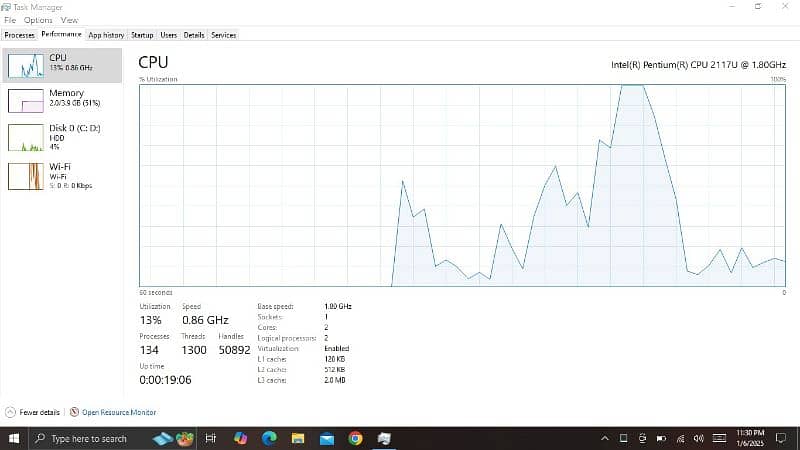The image size is (800, 450).
Task: Show hidden system tray icons chevron
Action: point(604,438)
